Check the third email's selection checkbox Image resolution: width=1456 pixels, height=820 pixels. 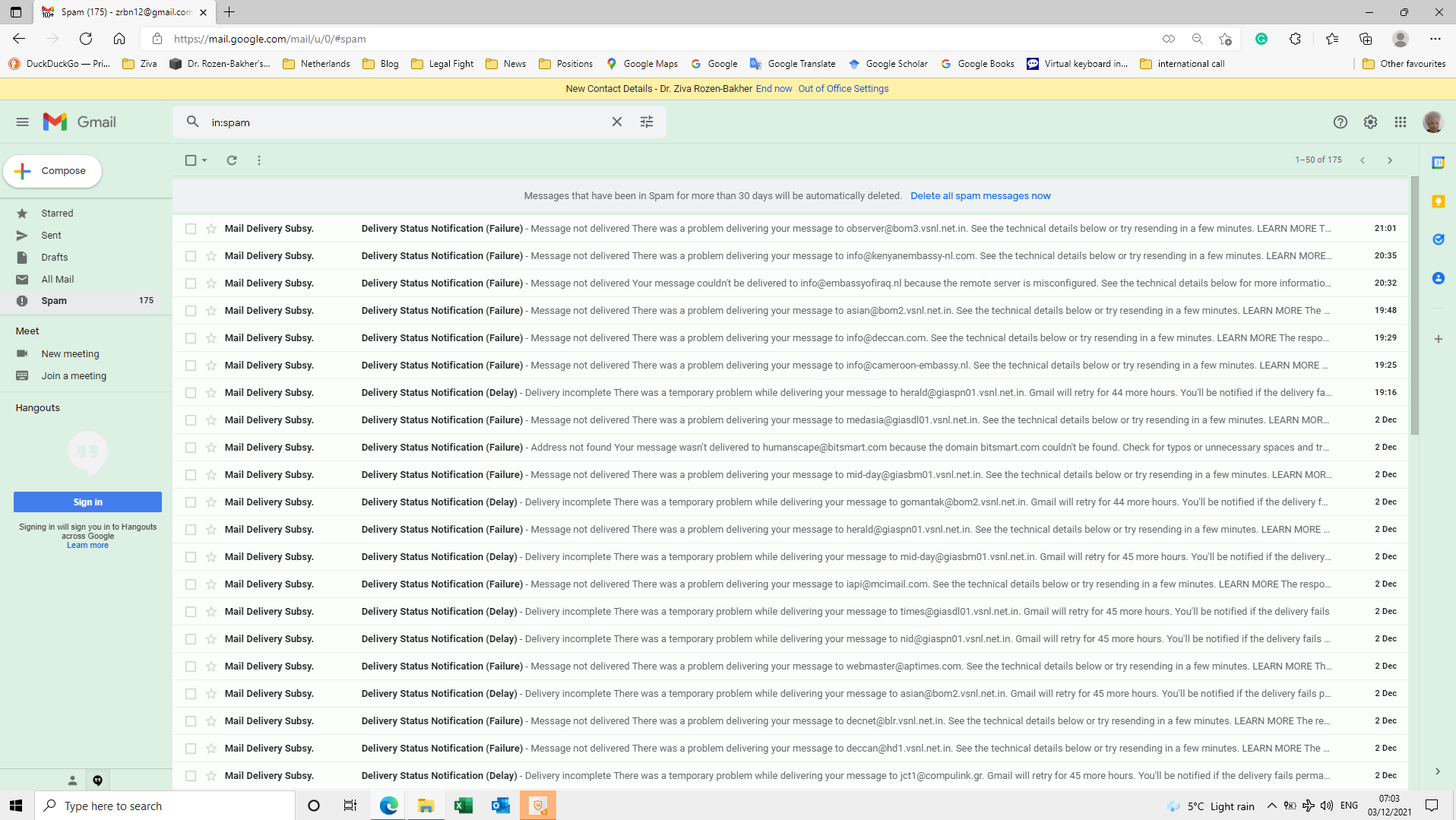pos(190,283)
